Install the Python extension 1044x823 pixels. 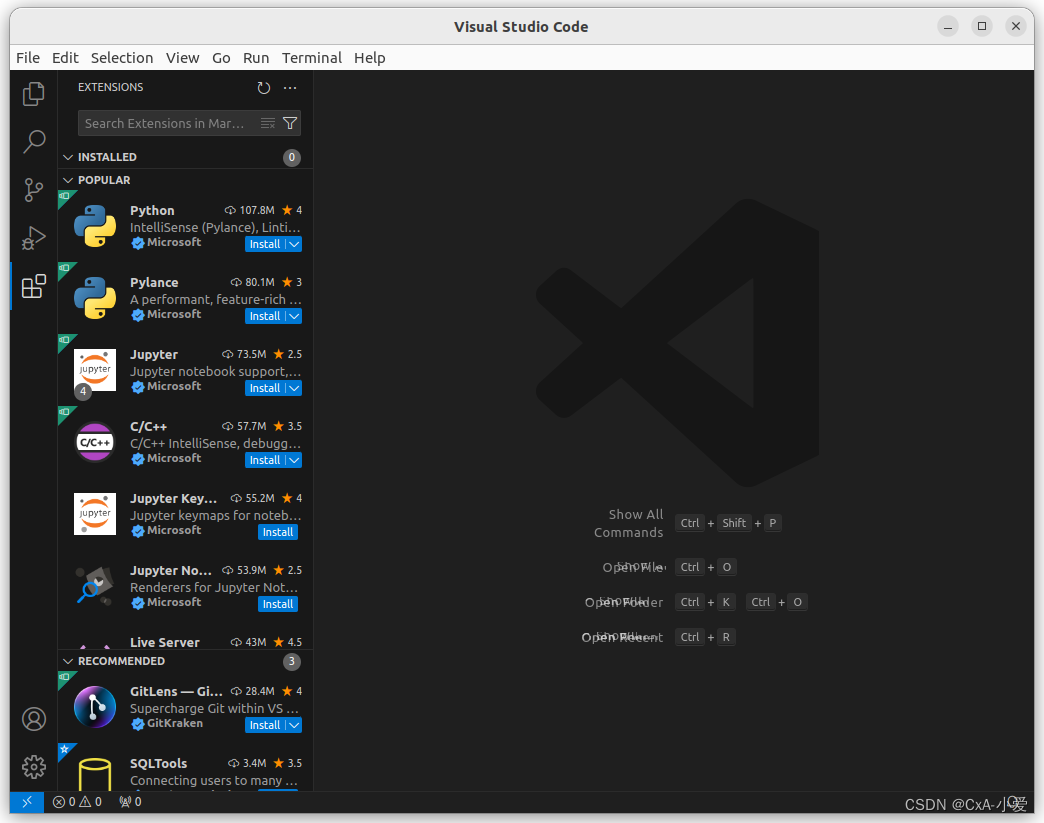click(x=265, y=244)
